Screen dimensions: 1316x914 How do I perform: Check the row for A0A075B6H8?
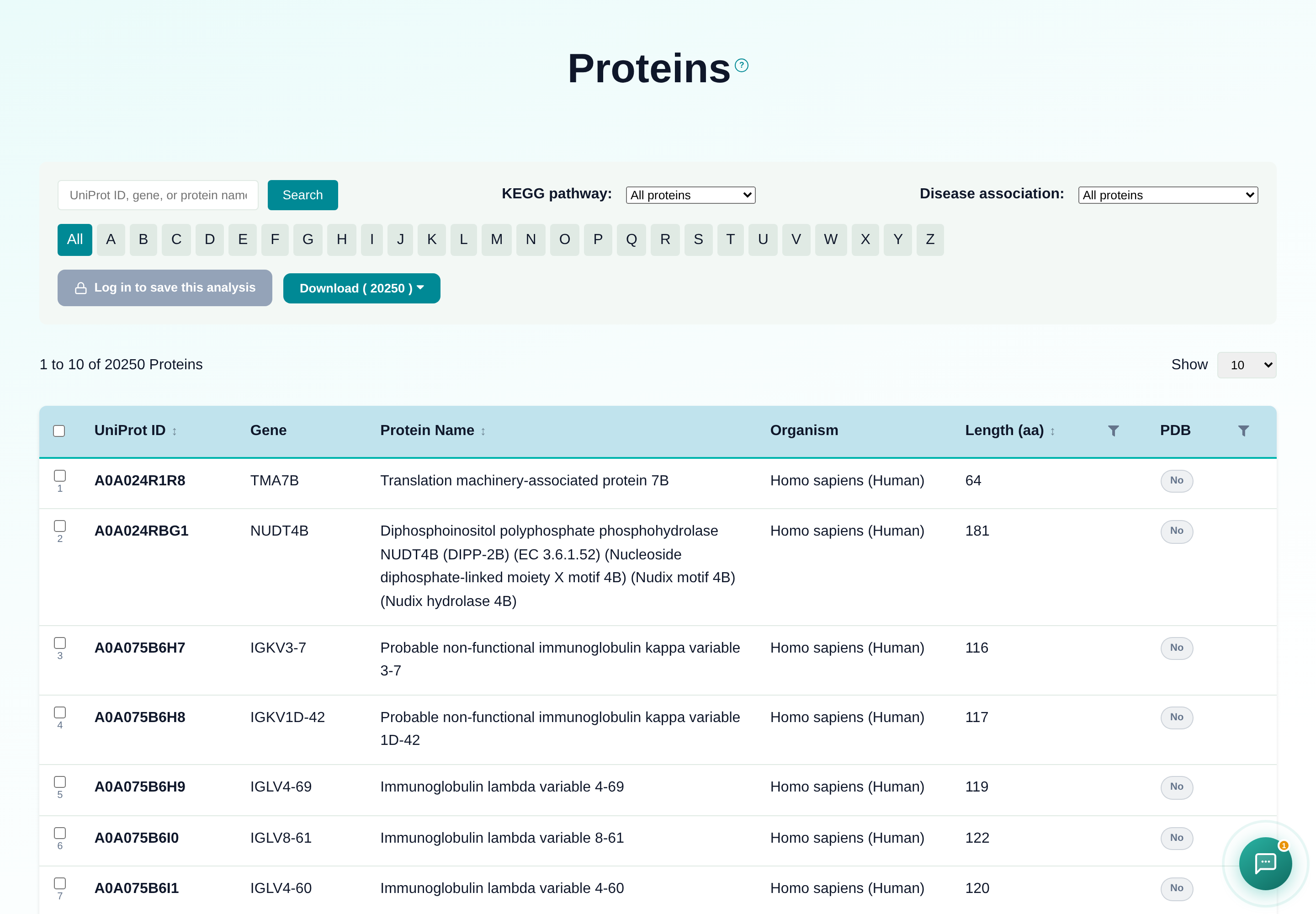[59, 712]
